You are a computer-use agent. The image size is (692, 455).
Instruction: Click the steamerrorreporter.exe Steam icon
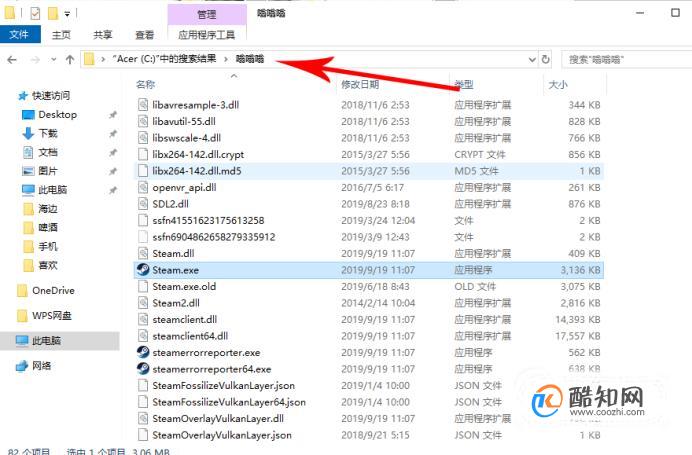coord(143,352)
